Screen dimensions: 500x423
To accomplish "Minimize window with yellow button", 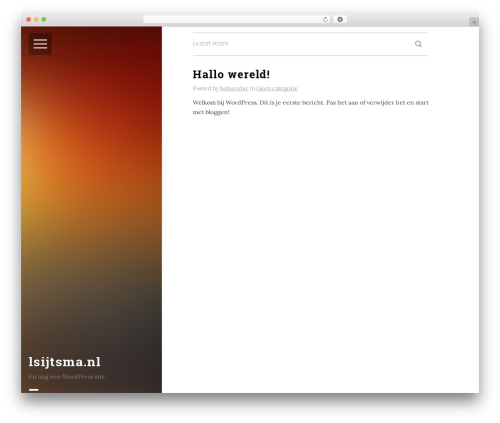I will tap(36, 19).
